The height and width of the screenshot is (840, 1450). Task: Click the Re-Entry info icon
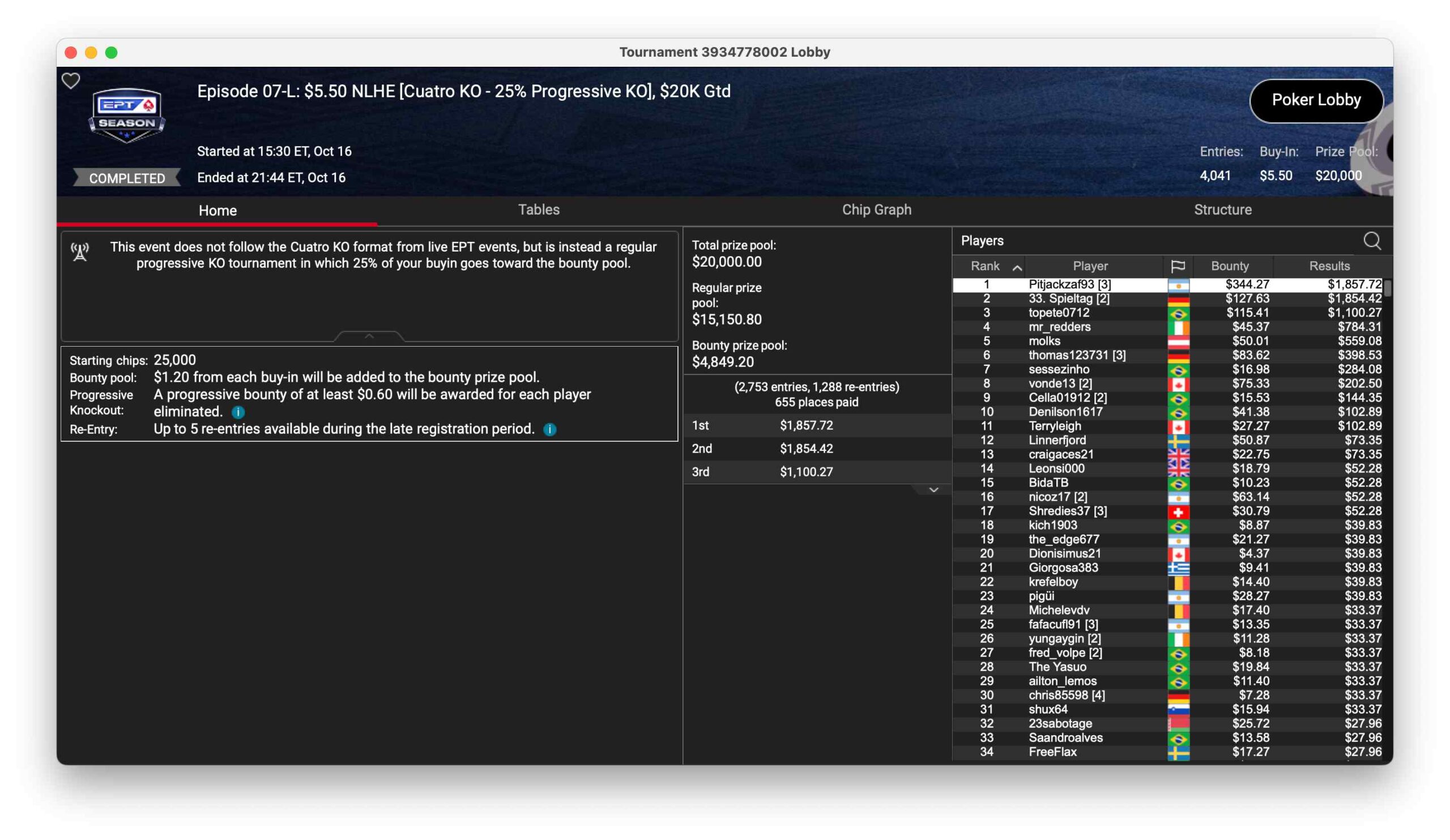pyautogui.click(x=549, y=429)
